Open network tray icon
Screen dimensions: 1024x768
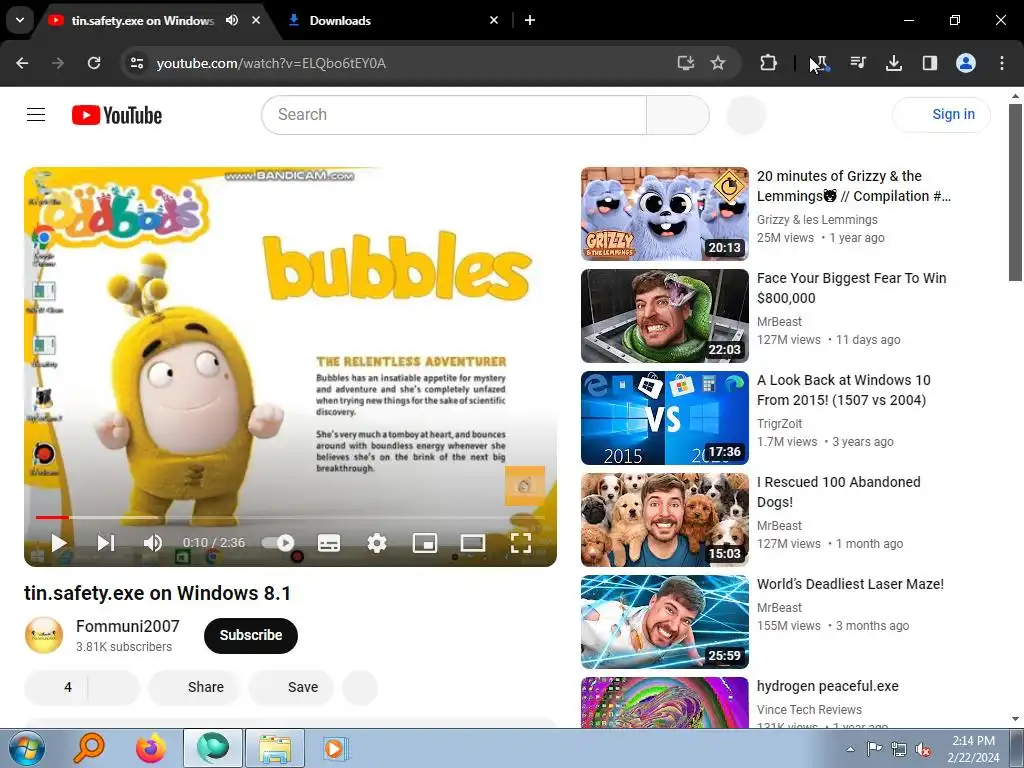coord(899,749)
